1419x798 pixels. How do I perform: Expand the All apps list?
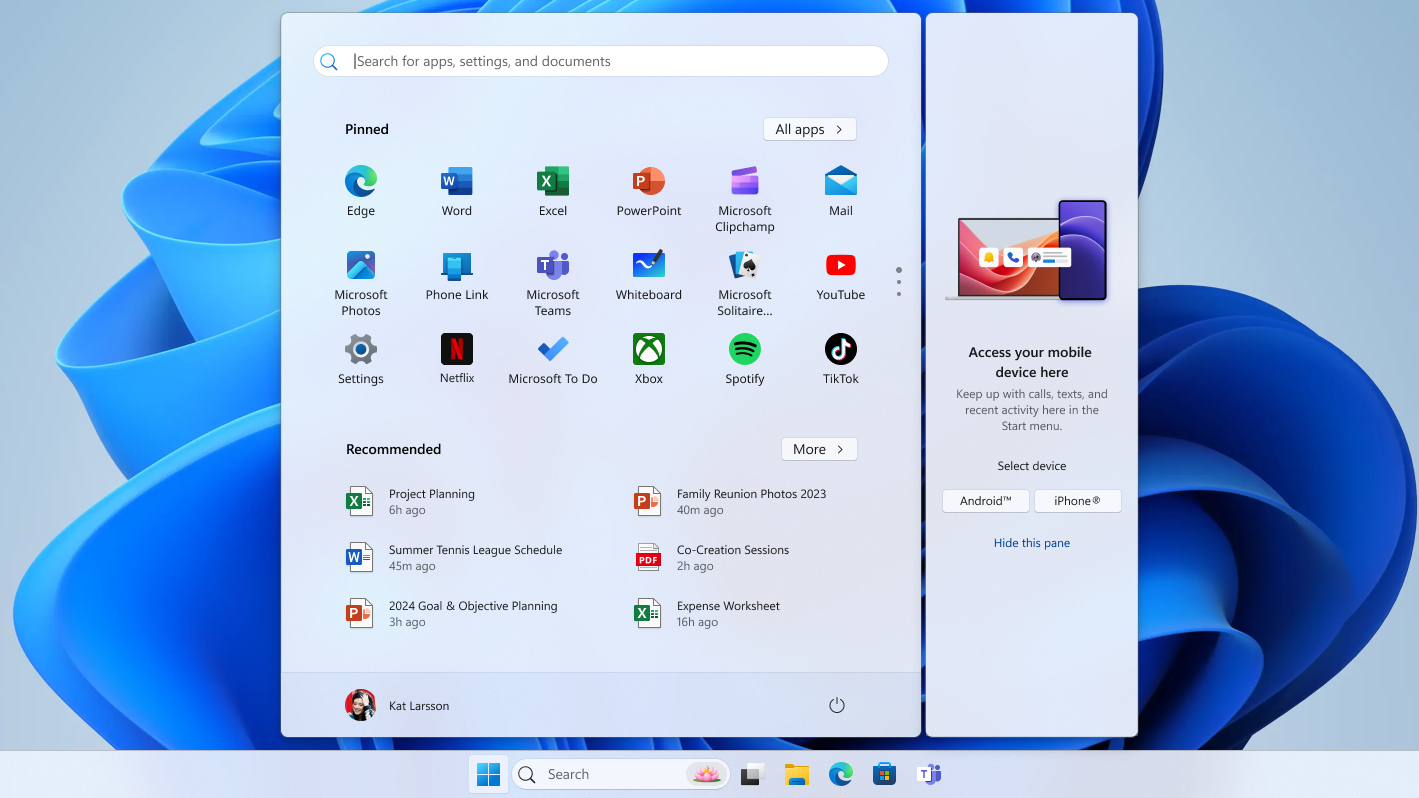pos(809,129)
